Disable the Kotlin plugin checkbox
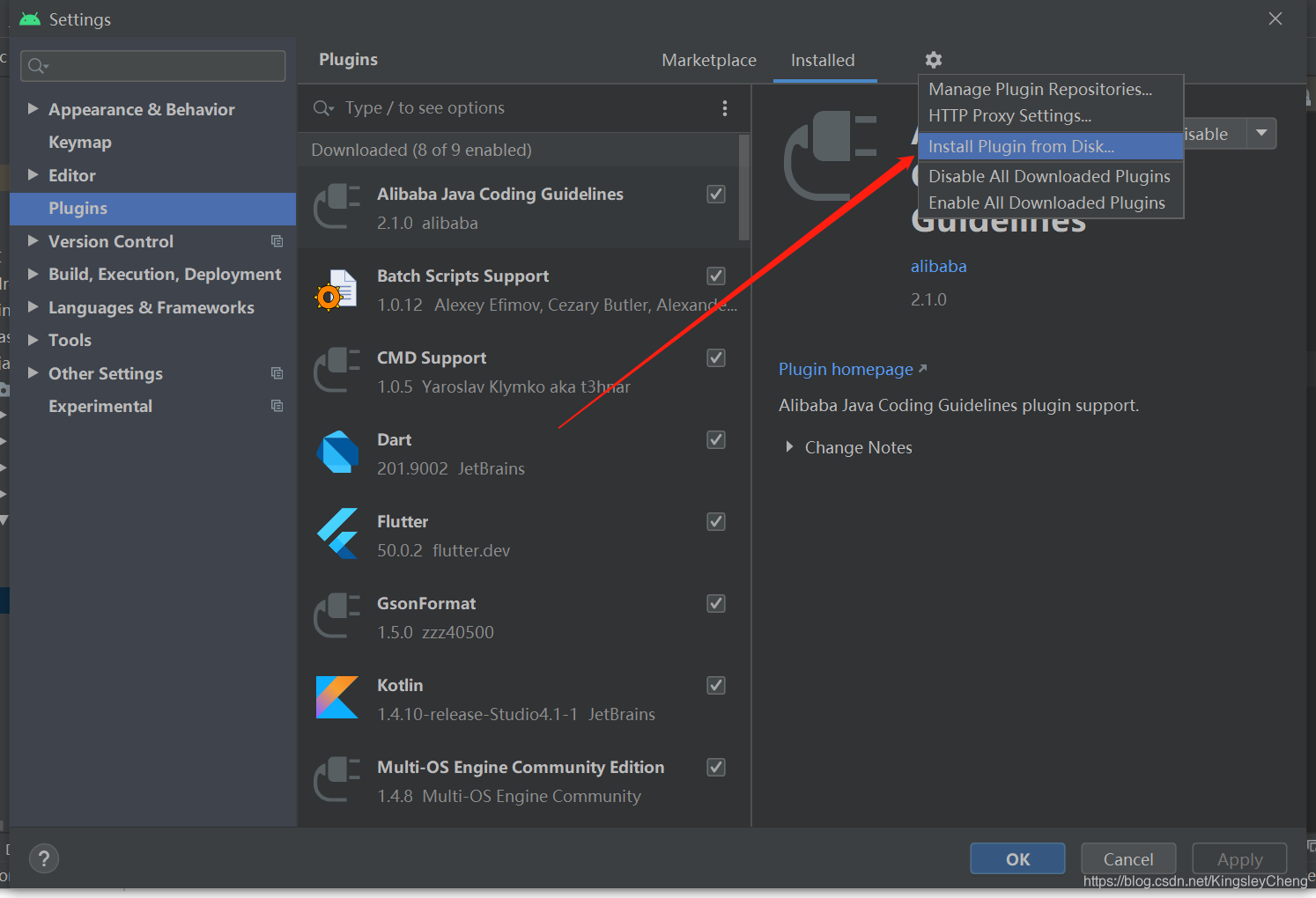 click(716, 685)
